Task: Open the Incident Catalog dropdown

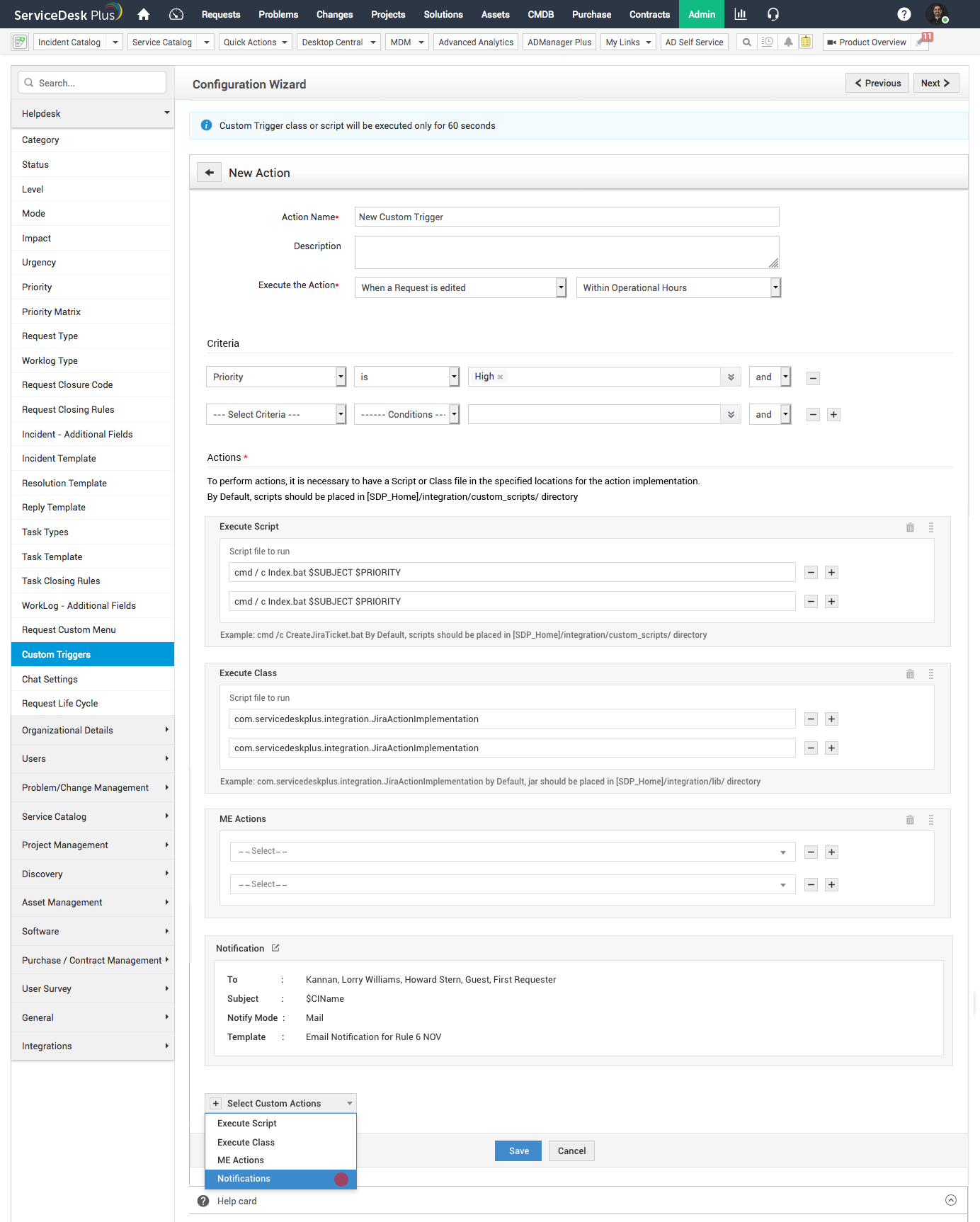Action: 115,42
